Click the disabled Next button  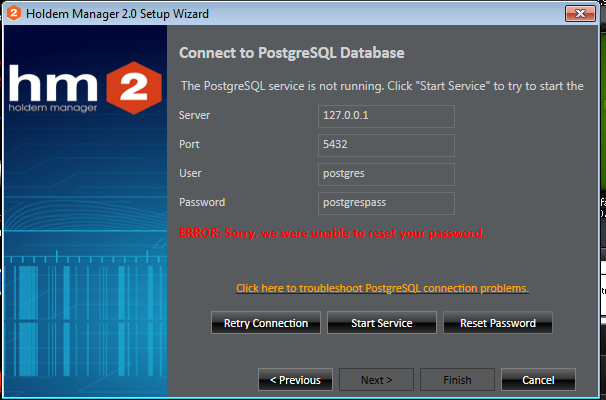[376, 380]
